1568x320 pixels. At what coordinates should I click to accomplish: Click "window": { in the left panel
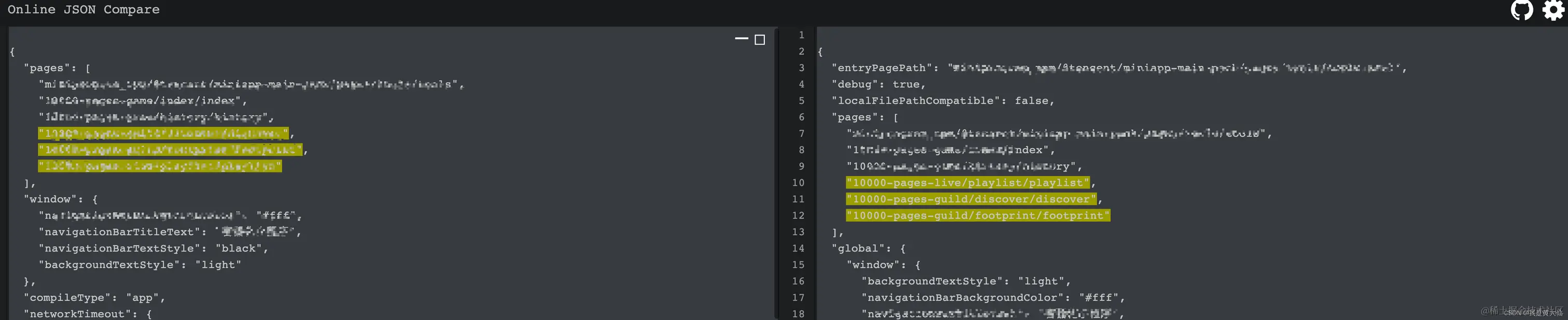tap(61, 199)
